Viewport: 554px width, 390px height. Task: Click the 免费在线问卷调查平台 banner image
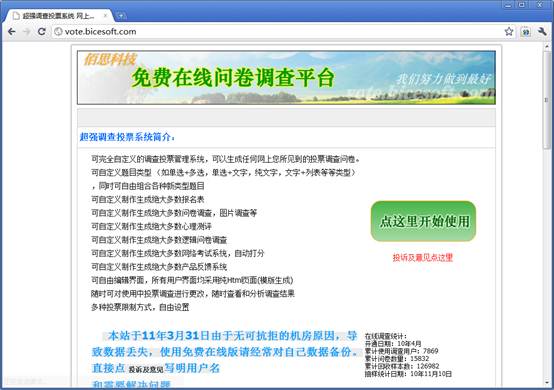tap(286, 77)
